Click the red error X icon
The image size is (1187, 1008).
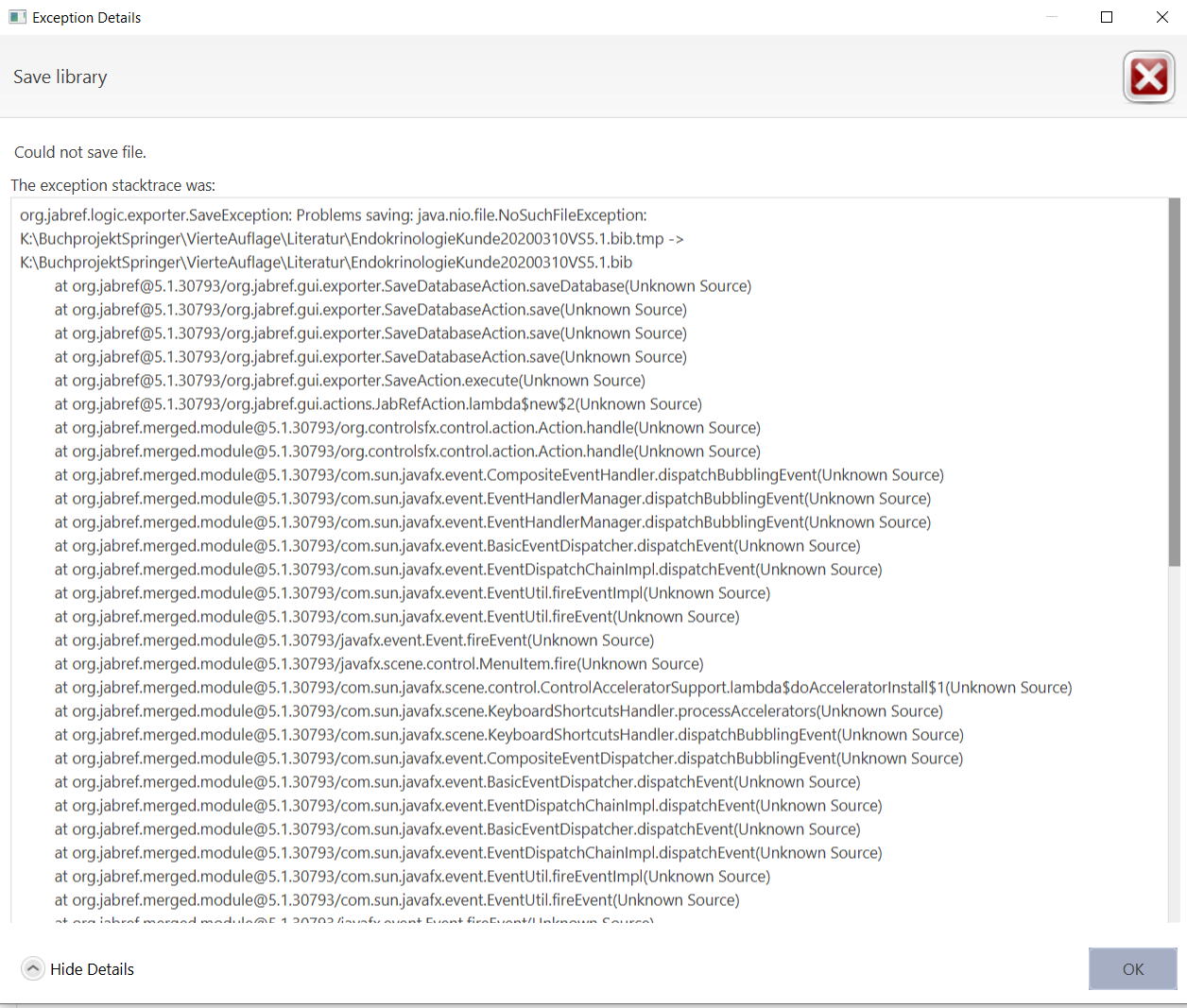pos(1148,77)
